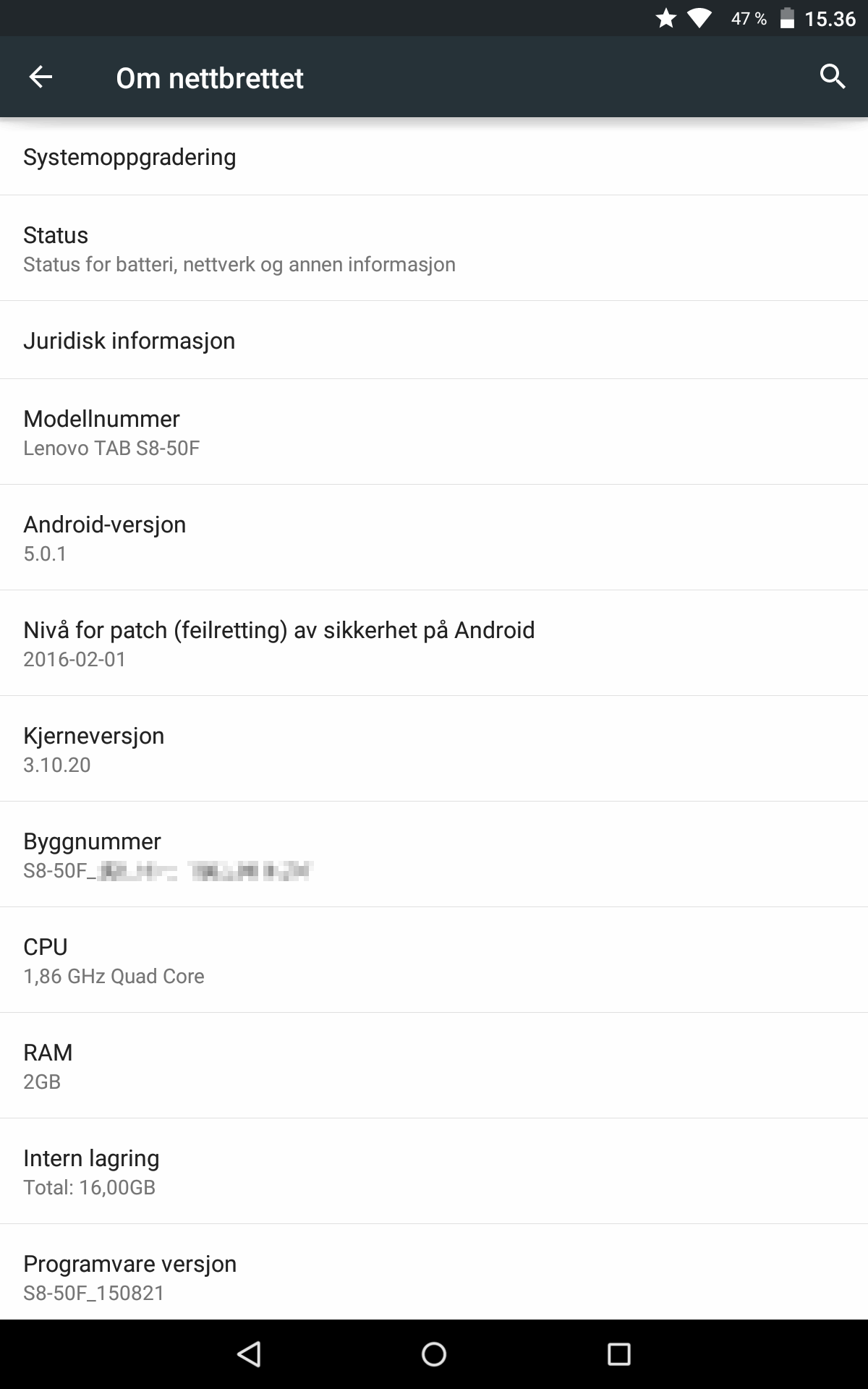The width and height of the screenshot is (868, 1389).
Task: Tap the RAM 2GB row
Action: (434, 1066)
